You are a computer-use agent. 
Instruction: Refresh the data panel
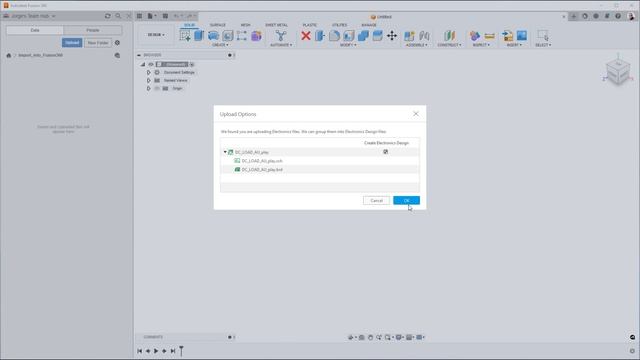[x=108, y=16]
